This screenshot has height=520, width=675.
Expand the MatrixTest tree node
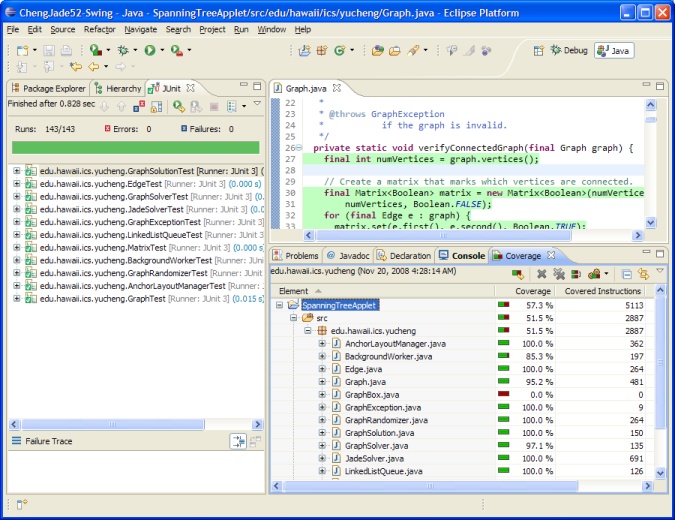click(x=16, y=248)
